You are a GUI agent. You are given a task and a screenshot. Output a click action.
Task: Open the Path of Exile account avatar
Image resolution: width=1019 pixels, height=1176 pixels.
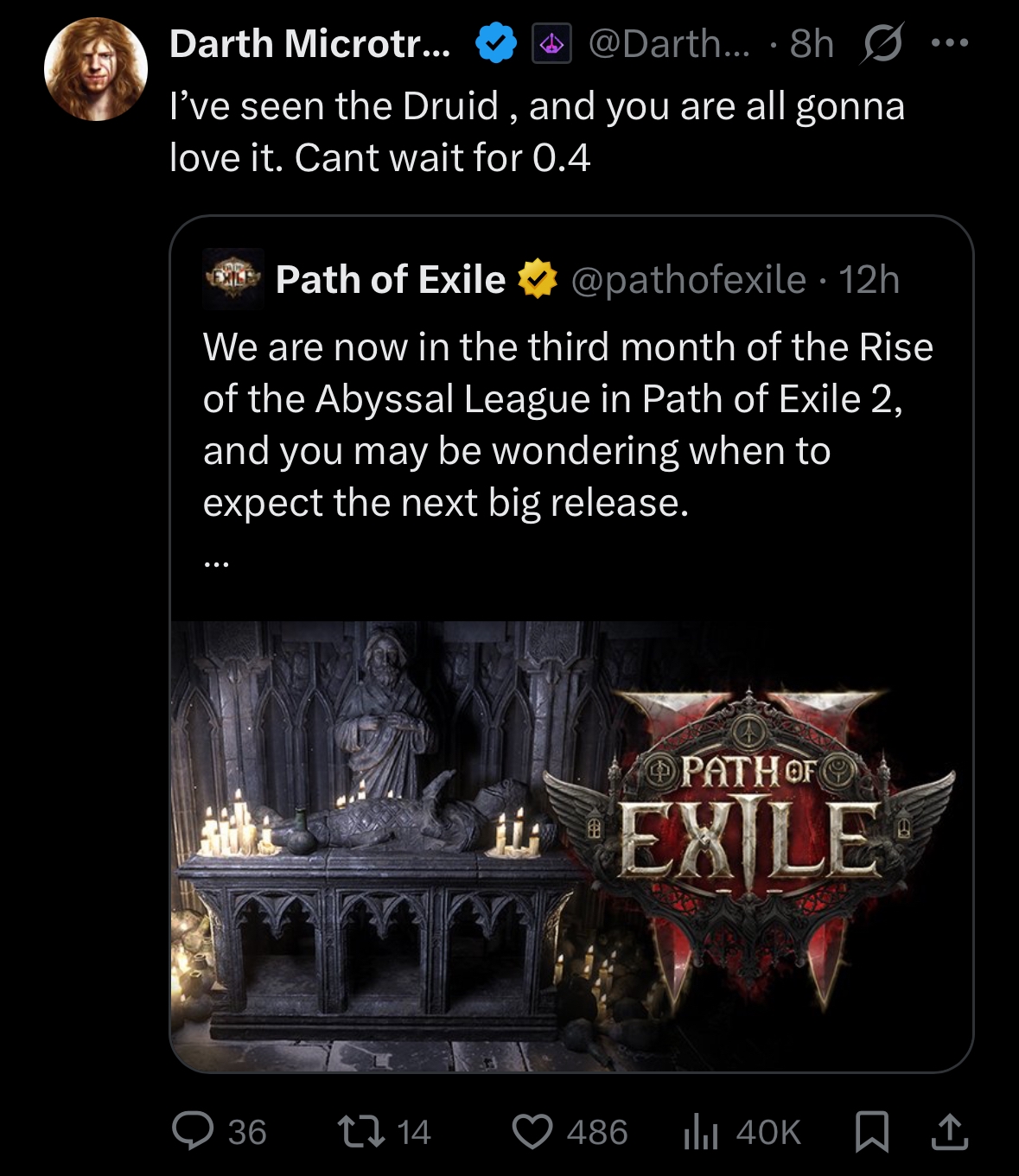pyautogui.click(x=232, y=279)
